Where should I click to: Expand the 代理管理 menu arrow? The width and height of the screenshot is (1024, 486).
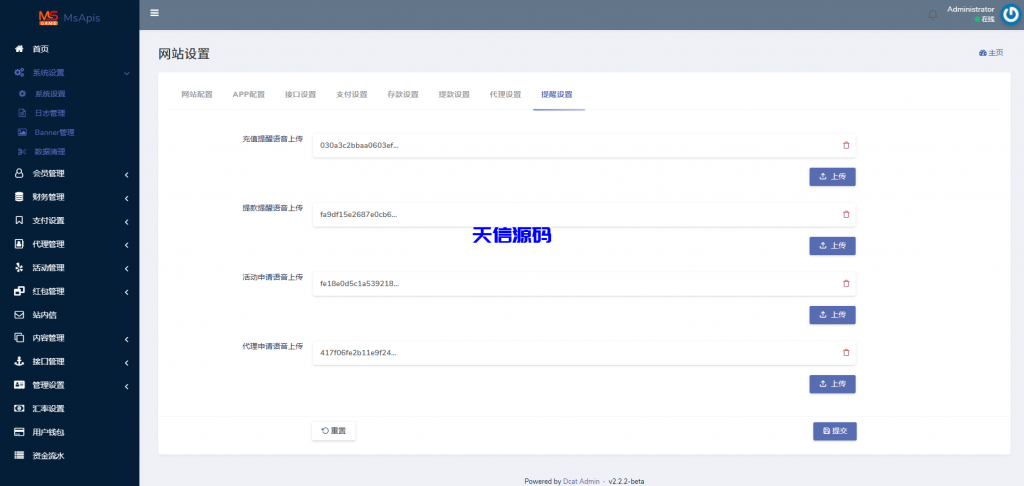coord(127,245)
